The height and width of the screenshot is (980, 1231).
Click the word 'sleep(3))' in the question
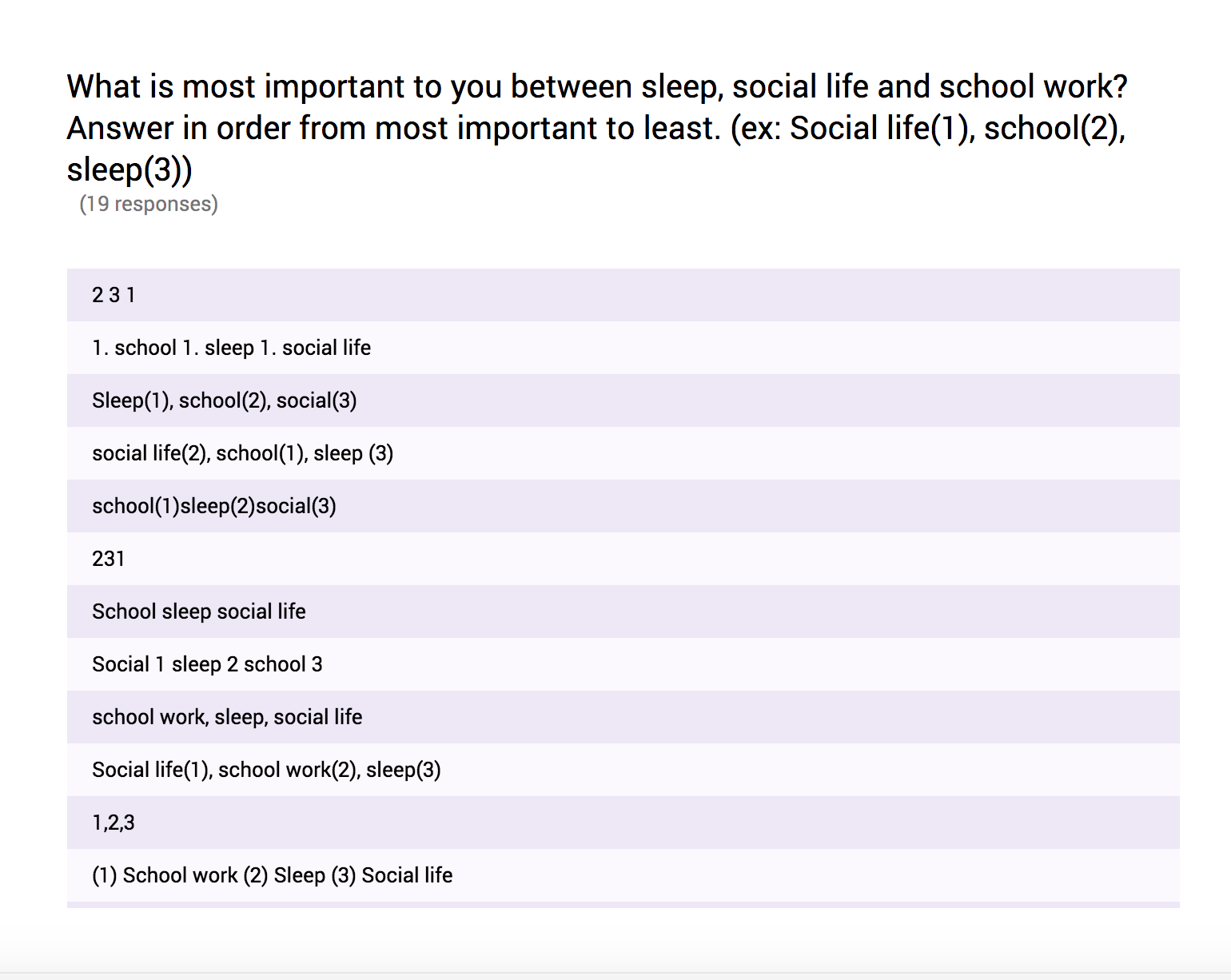129,169
